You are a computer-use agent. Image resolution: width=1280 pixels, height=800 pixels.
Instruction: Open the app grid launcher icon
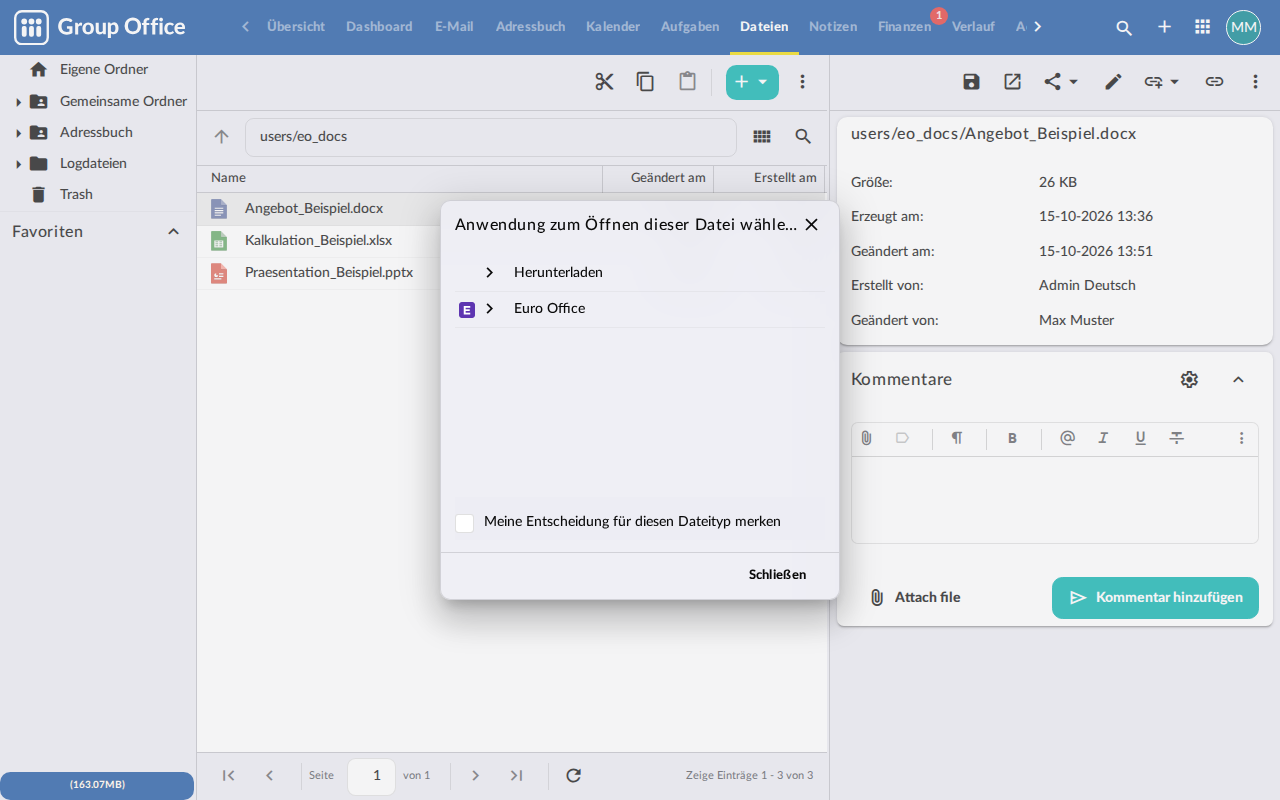[x=1203, y=27]
